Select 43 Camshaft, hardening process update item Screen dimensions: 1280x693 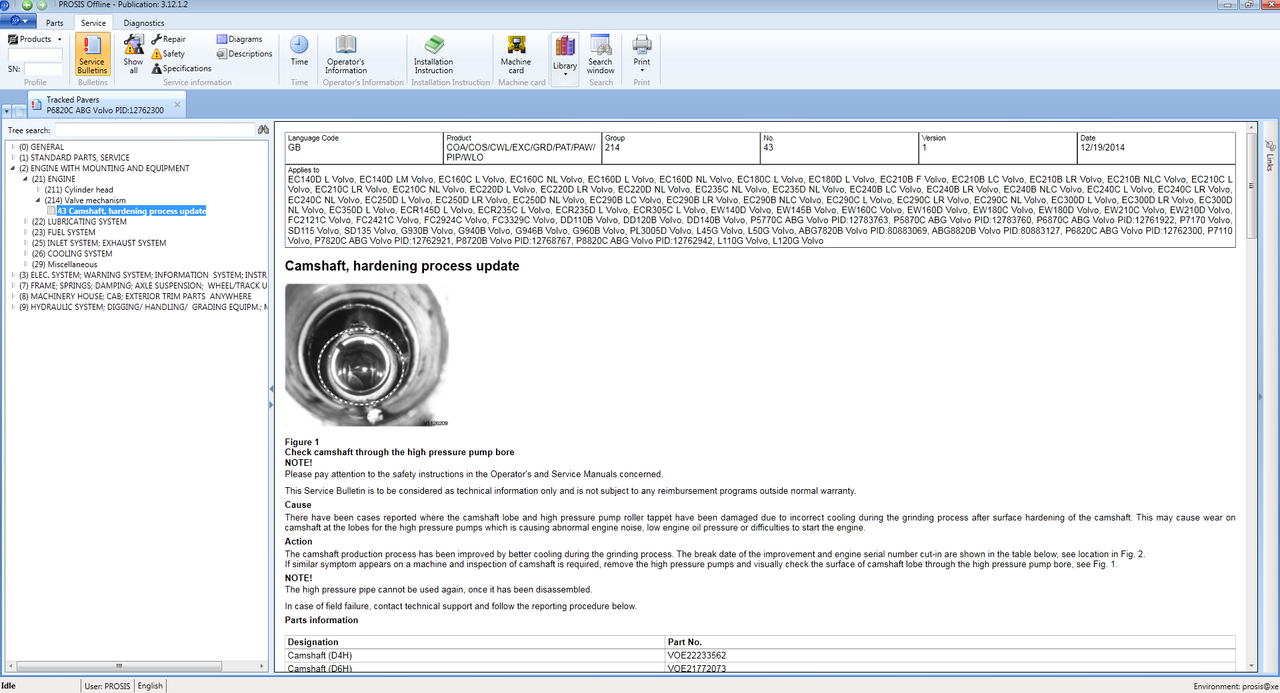pyautogui.click(x=131, y=211)
